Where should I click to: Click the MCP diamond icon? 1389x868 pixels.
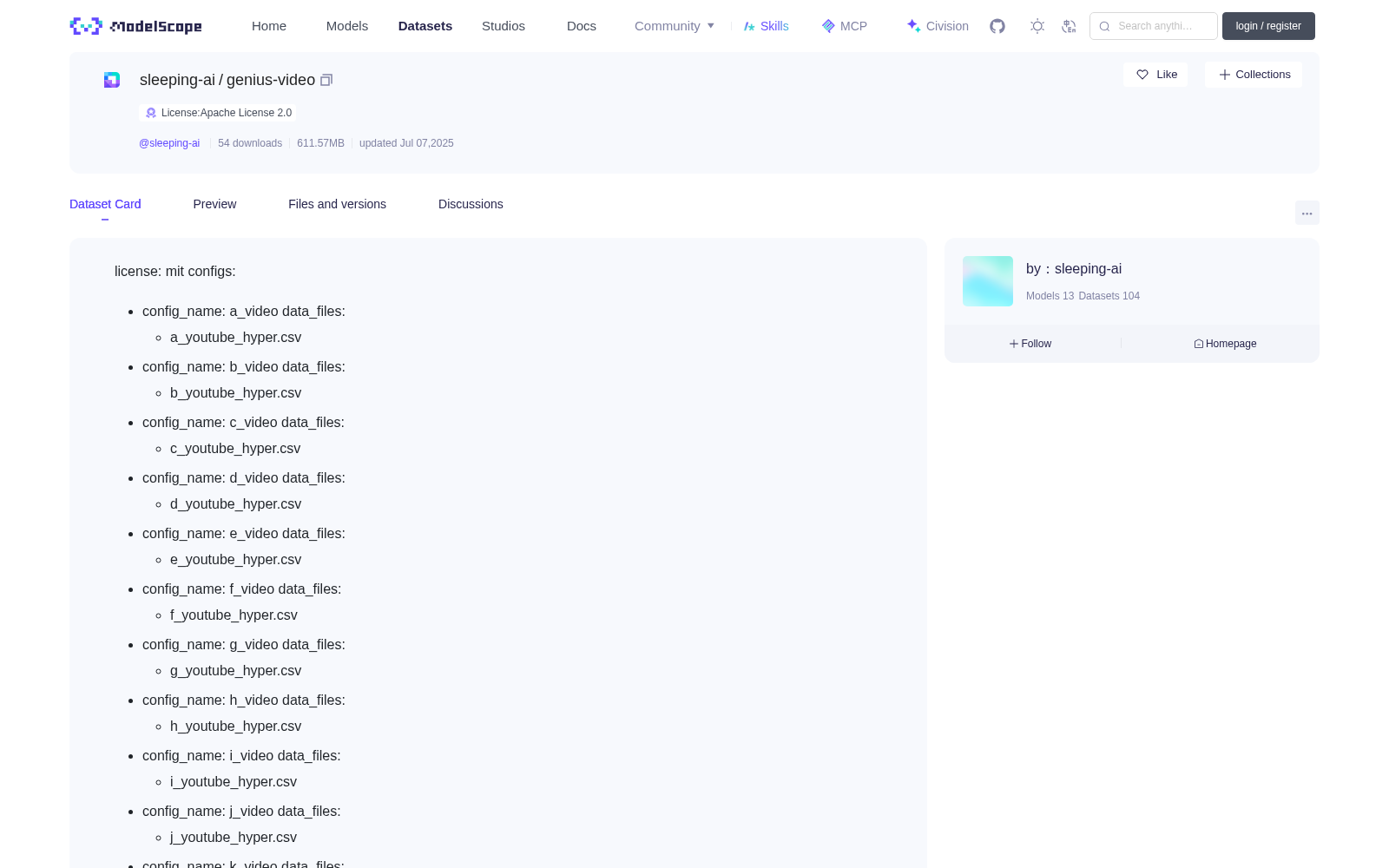point(828,26)
